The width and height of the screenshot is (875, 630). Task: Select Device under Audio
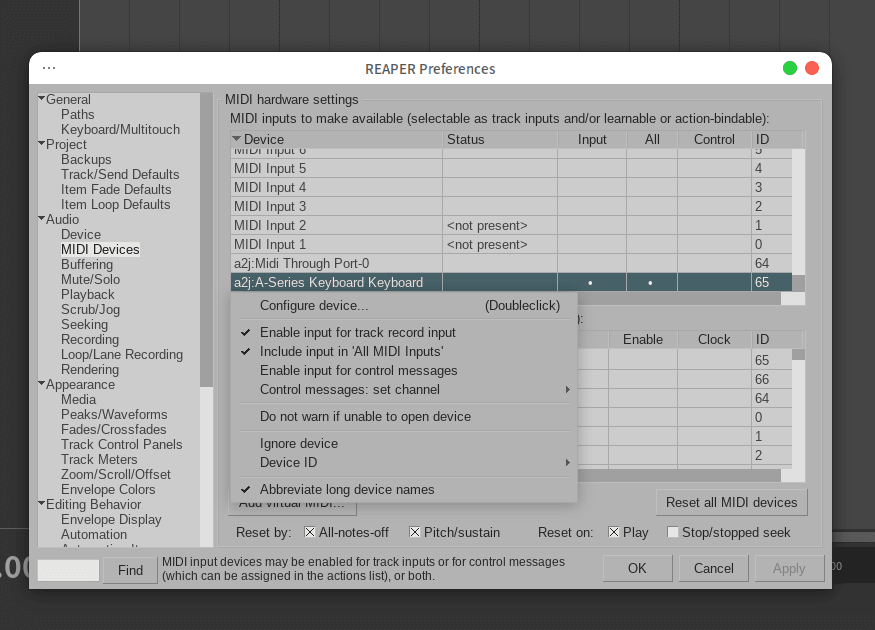[x=81, y=234]
